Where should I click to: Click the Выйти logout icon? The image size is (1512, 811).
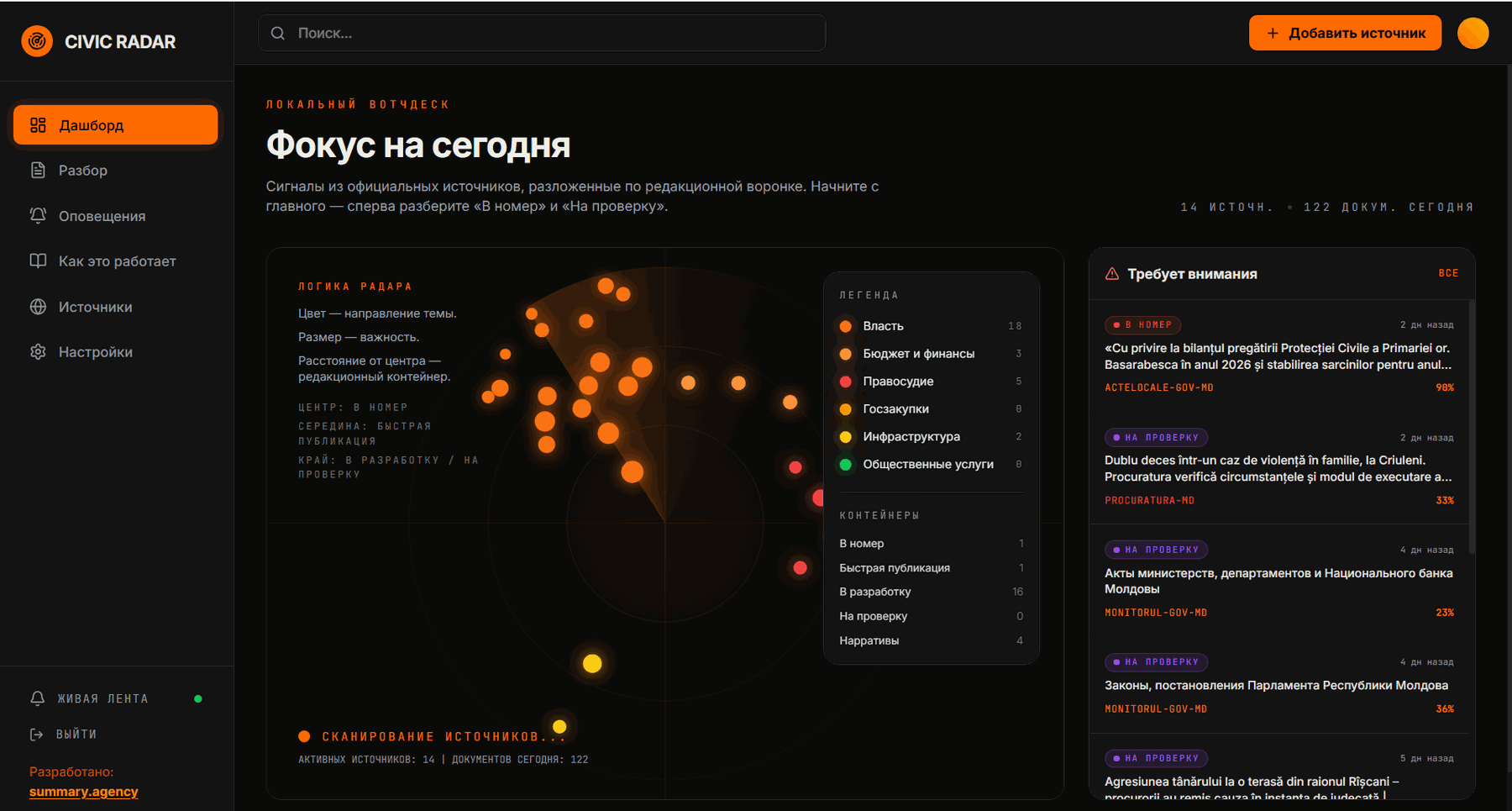[37, 735]
